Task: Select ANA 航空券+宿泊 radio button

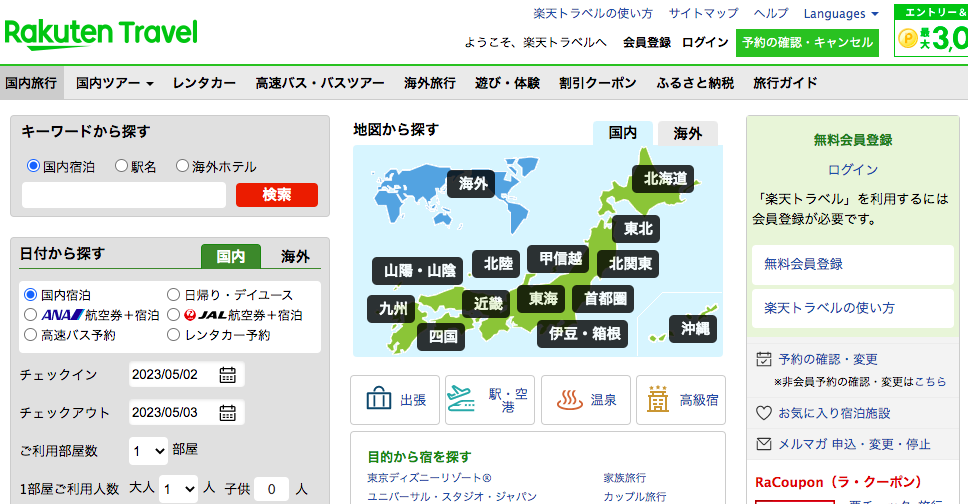Action: click(30, 315)
